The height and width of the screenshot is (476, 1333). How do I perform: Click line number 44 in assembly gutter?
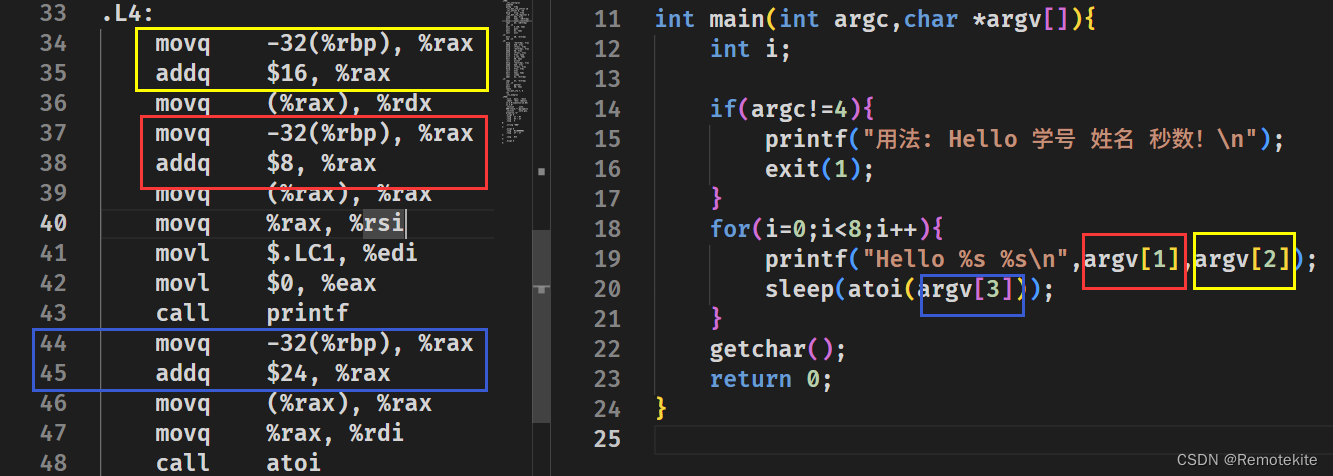[52, 343]
